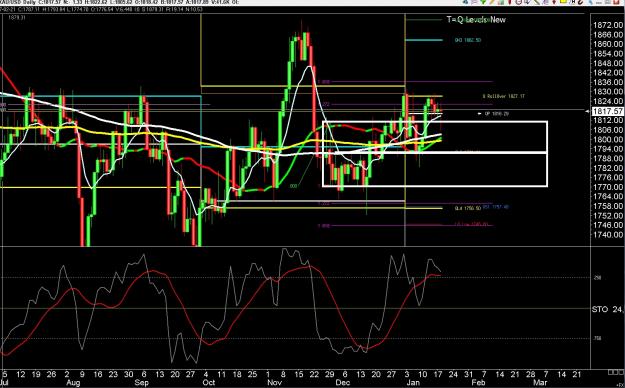
Task: Click the 1800.00 price axis label
Action: tap(608, 139)
